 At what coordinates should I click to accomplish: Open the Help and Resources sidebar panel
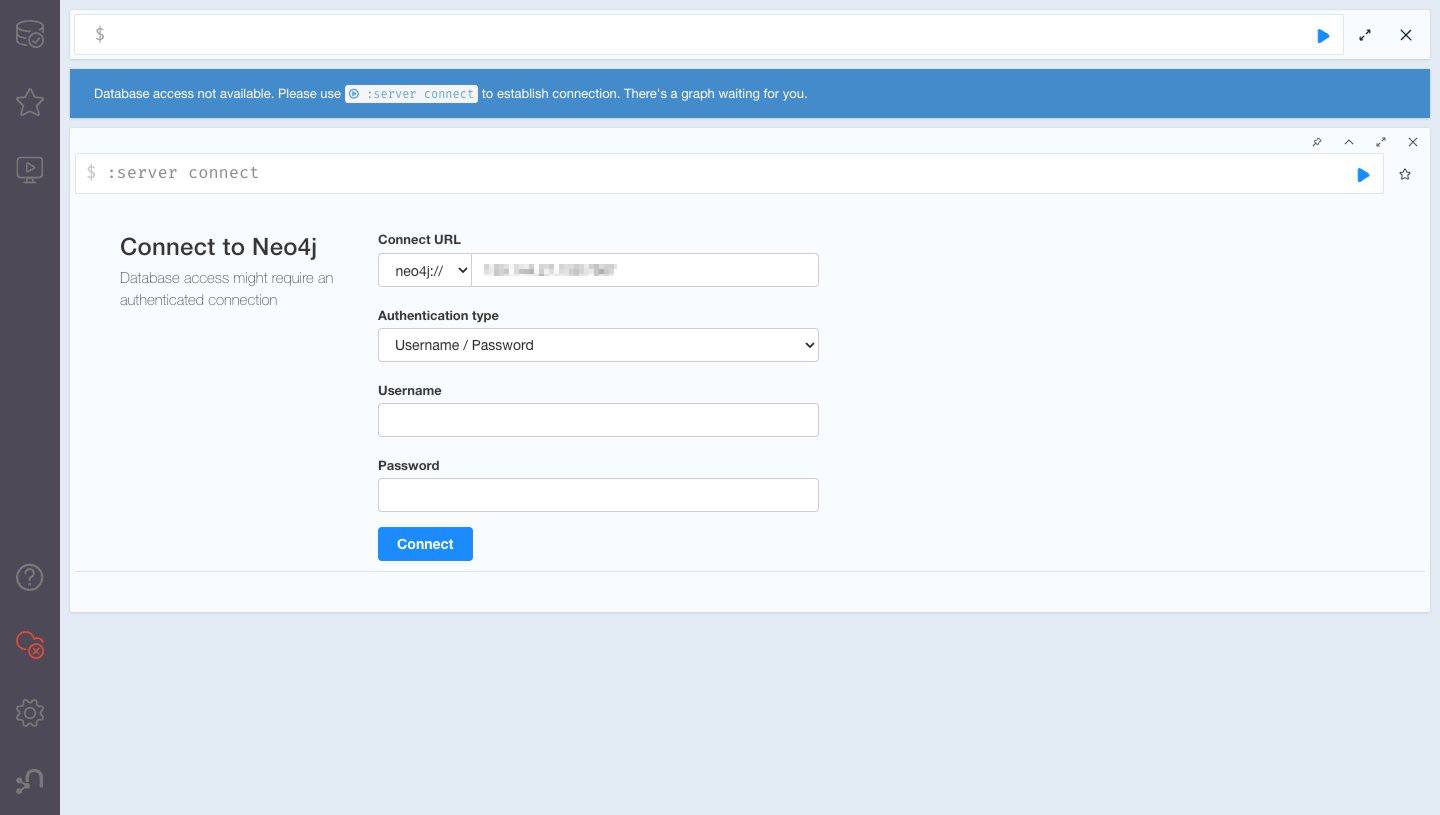pos(30,577)
